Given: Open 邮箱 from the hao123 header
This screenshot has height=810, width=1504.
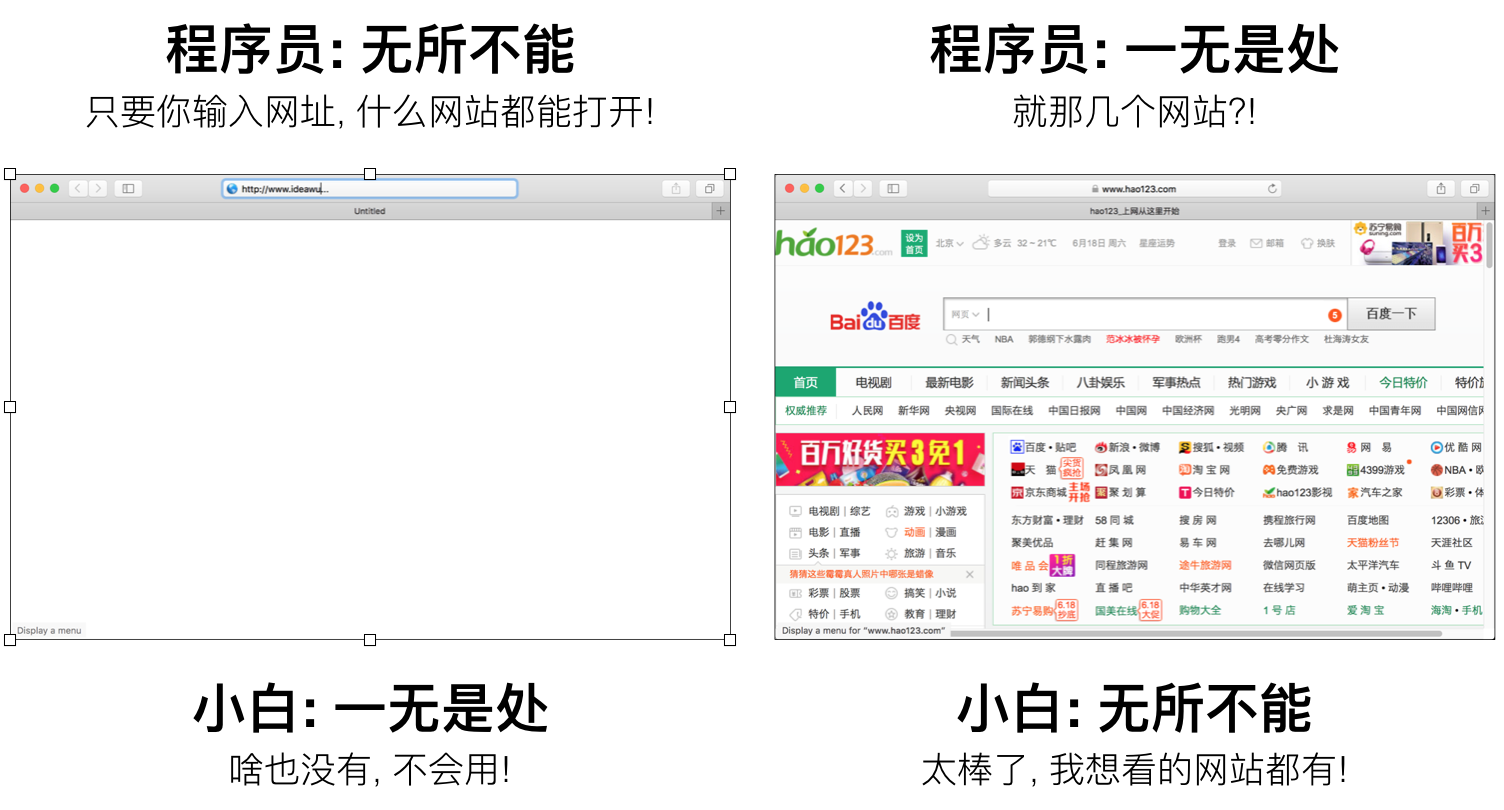Looking at the screenshot, I should (x=1267, y=243).
